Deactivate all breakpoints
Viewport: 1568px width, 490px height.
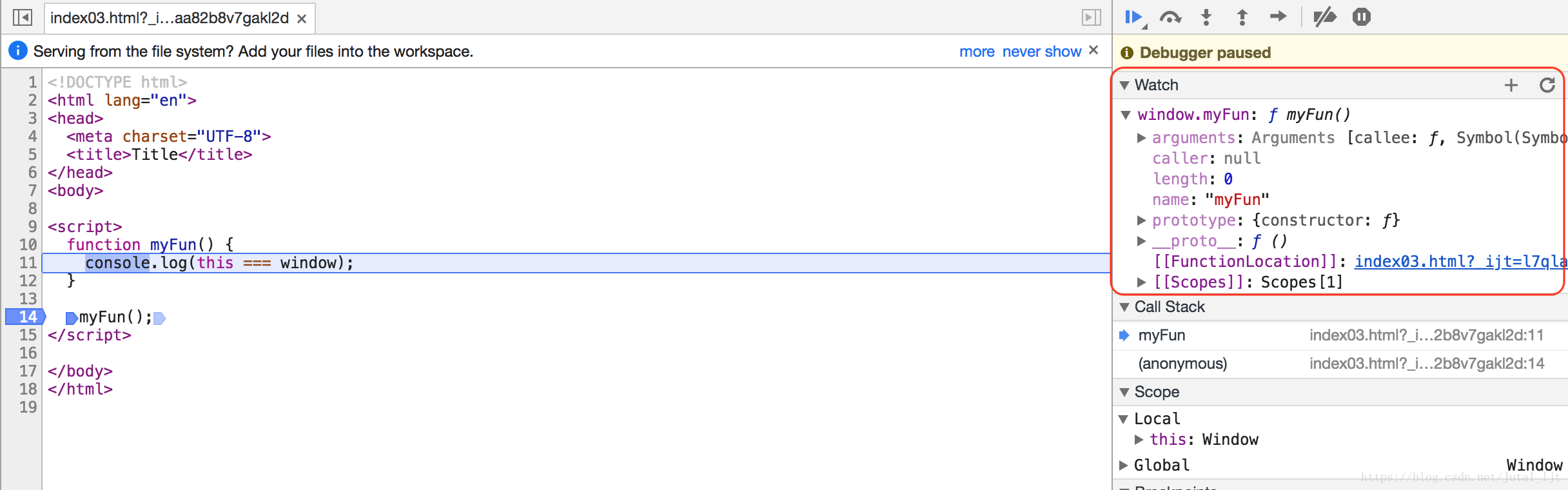(x=1325, y=17)
